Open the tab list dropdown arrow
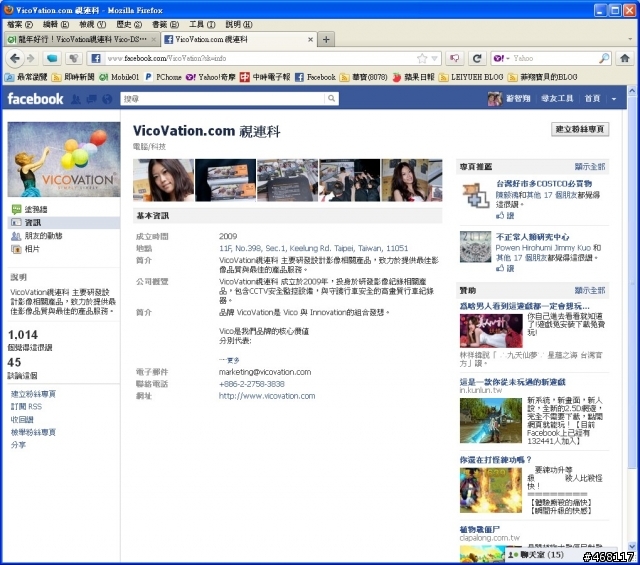640x565 pixels. pyautogui.click(x=630, y=39)
